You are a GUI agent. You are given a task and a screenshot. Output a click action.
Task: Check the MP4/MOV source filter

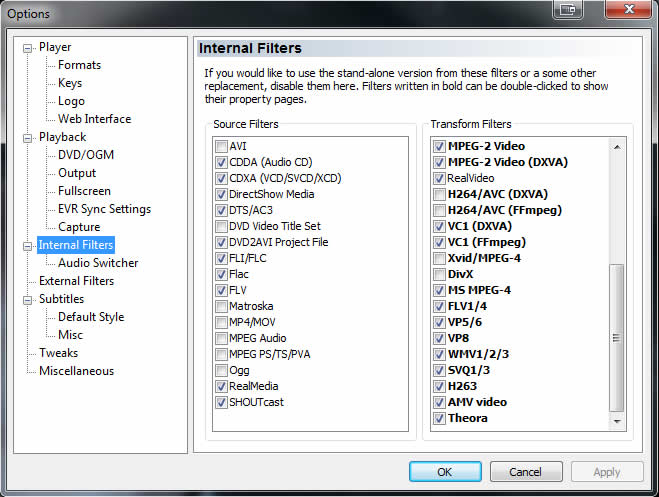tap(221, 323)
